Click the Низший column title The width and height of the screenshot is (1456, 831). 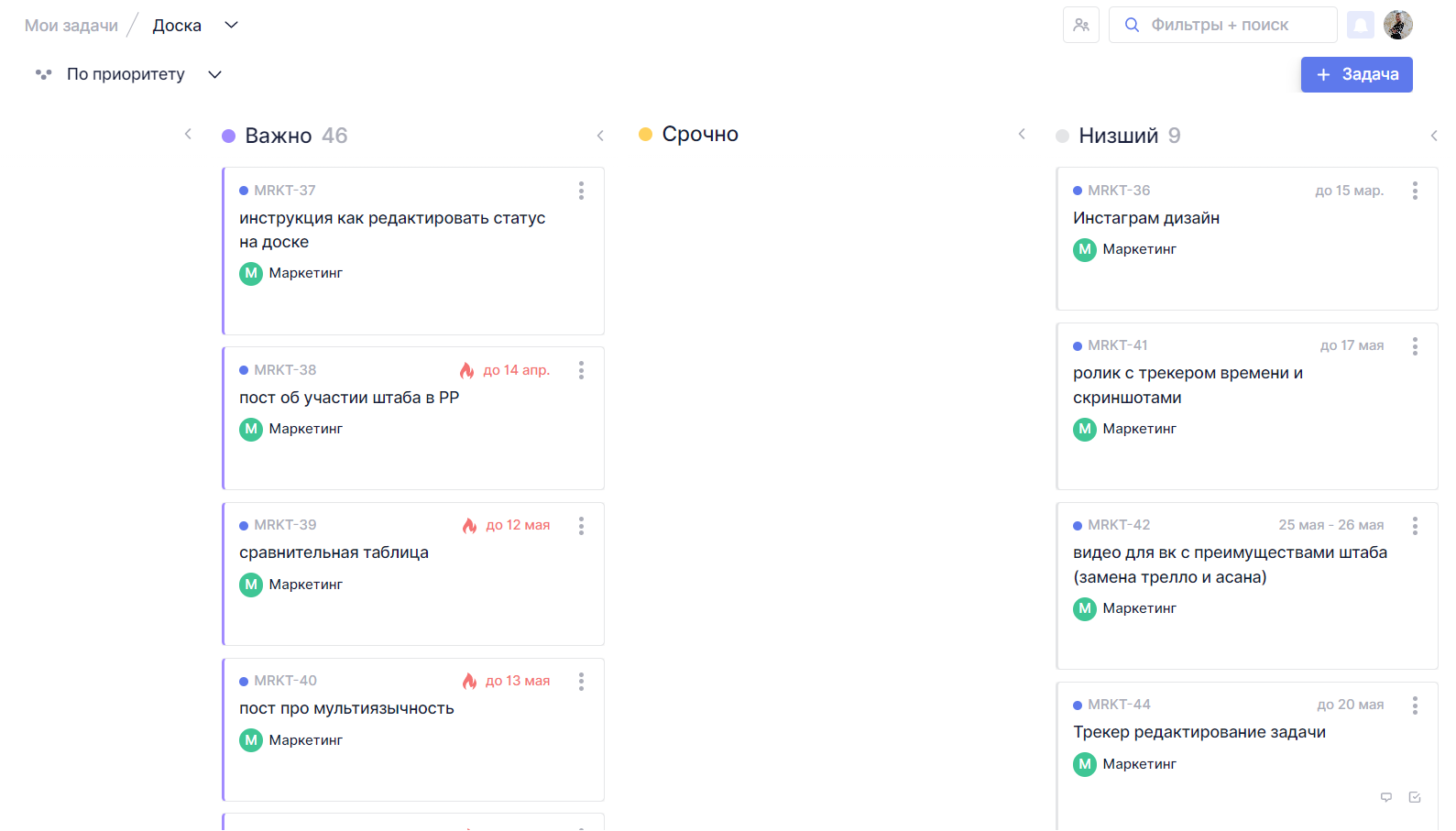pos(1119,136)
